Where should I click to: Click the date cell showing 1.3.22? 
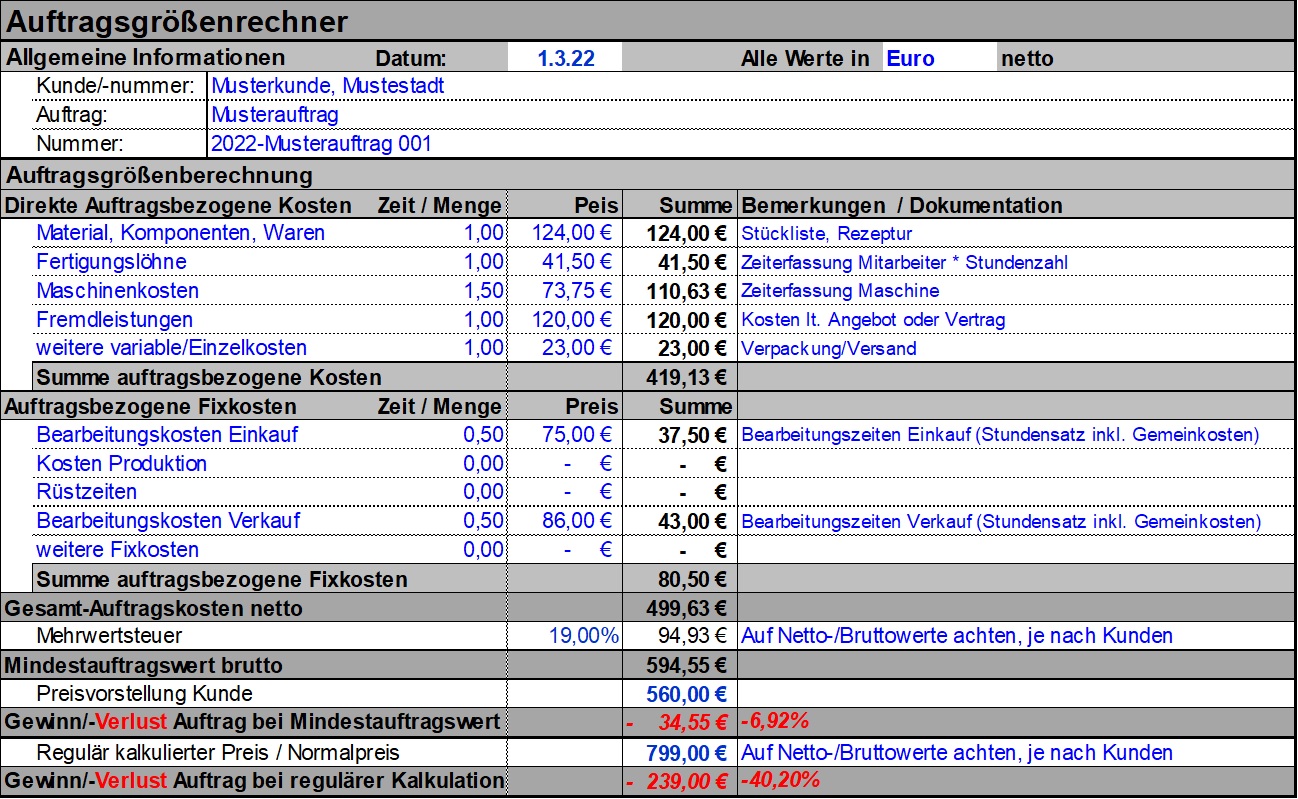565,58
